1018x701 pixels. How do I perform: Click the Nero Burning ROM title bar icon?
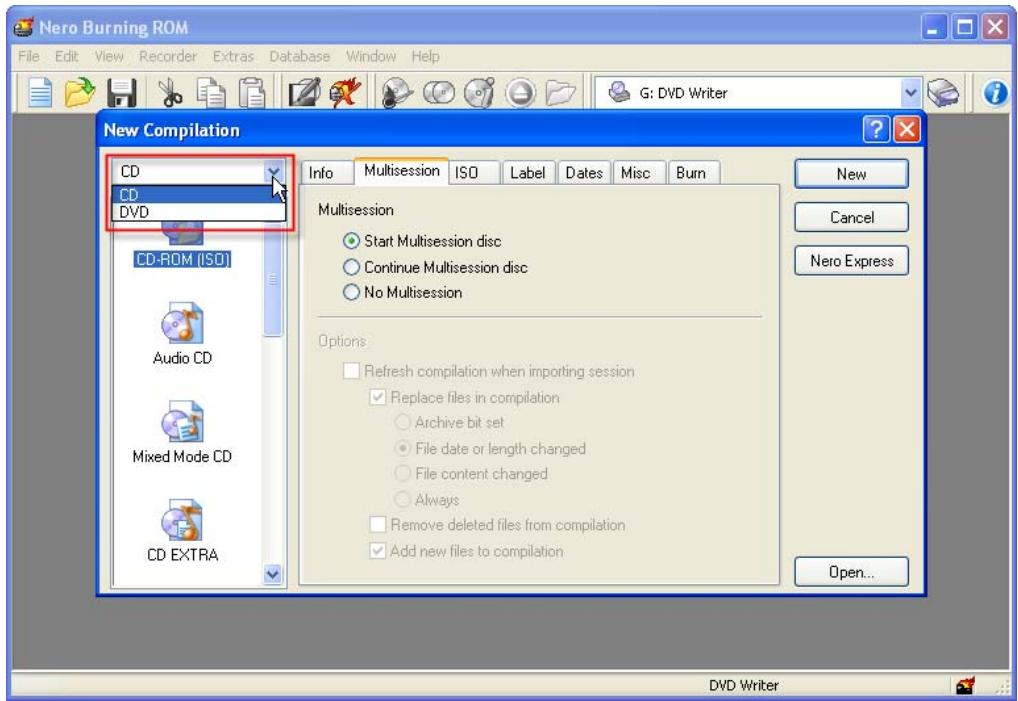24,27
